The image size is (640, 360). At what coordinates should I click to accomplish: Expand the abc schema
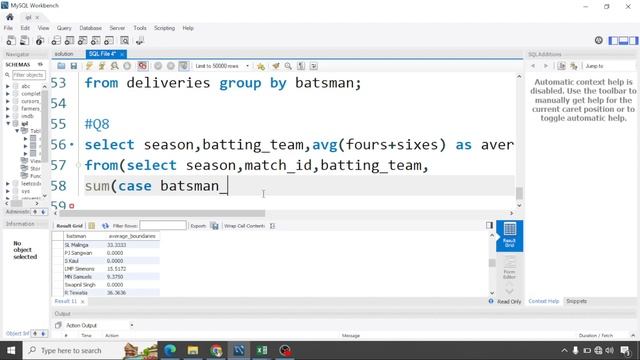[8, 86]
